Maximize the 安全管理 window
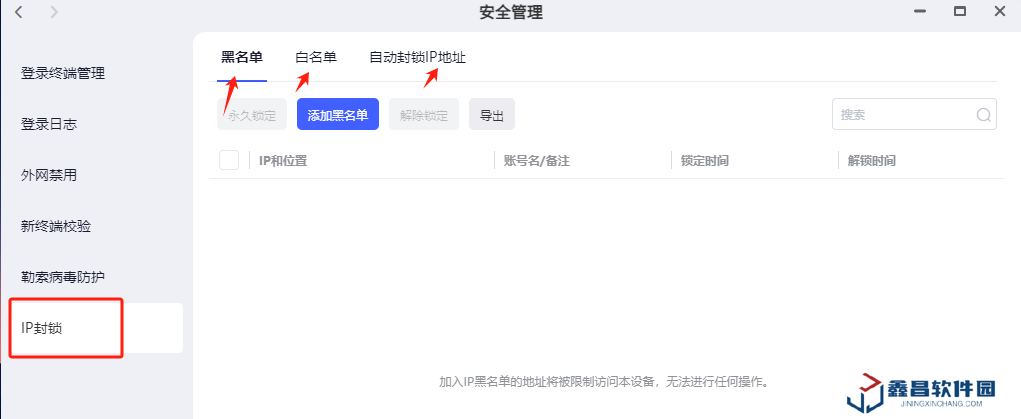1021x419 pixels. click(959, 12)
